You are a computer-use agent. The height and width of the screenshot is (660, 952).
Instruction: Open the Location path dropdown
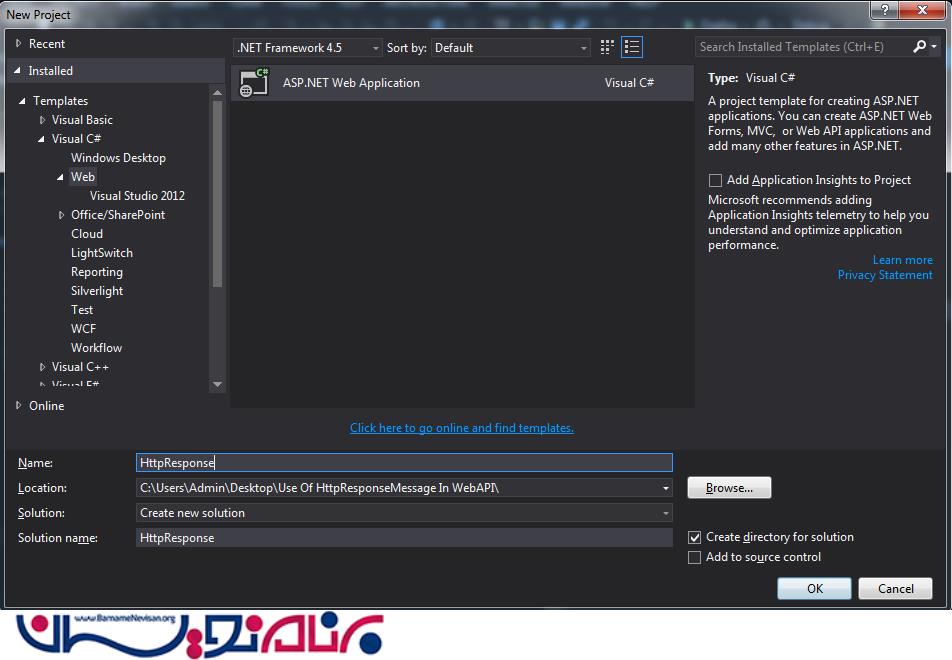[665, 488]
